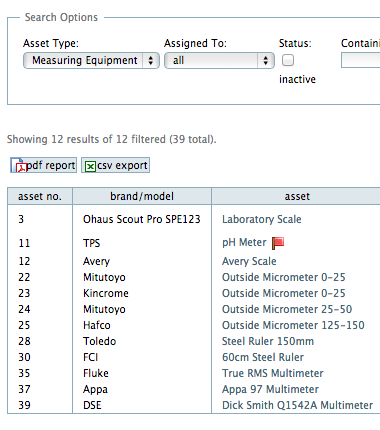
Task: Click the green Excel icon on csv export
Action: (x=90, y=166)
